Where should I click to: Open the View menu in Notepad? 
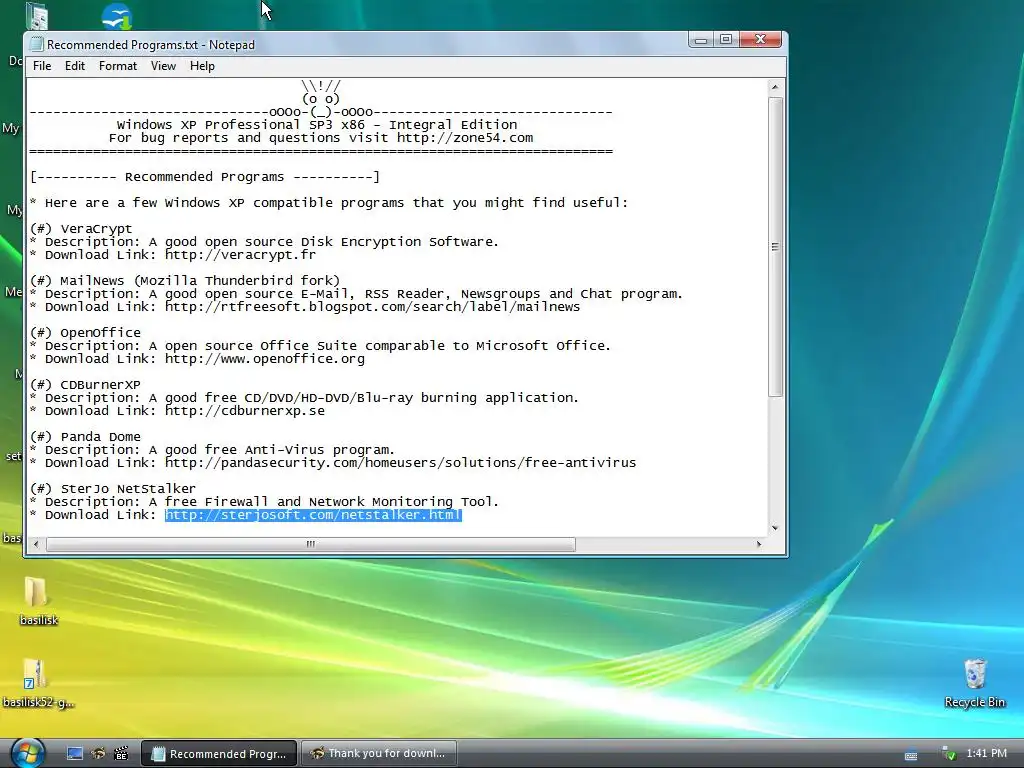163,66
